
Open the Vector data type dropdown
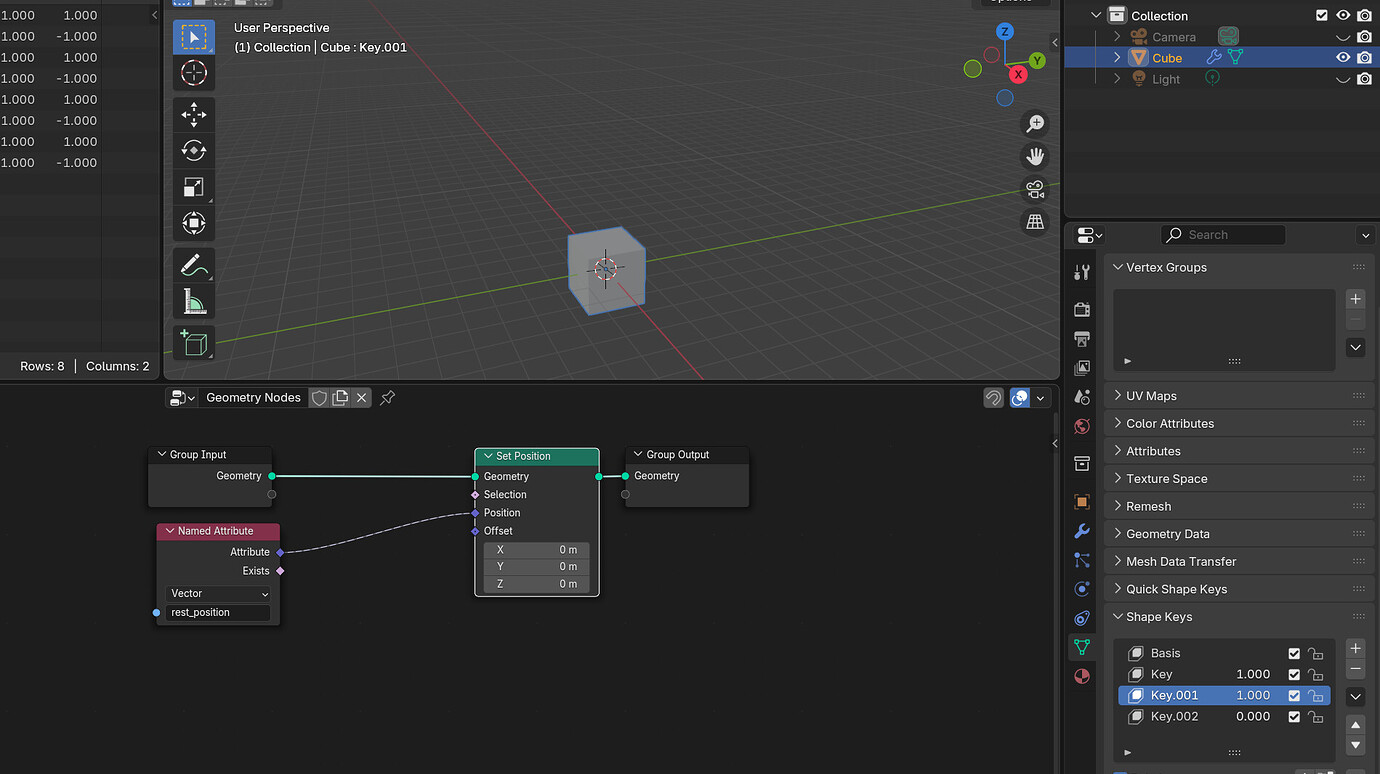point(219,594)
